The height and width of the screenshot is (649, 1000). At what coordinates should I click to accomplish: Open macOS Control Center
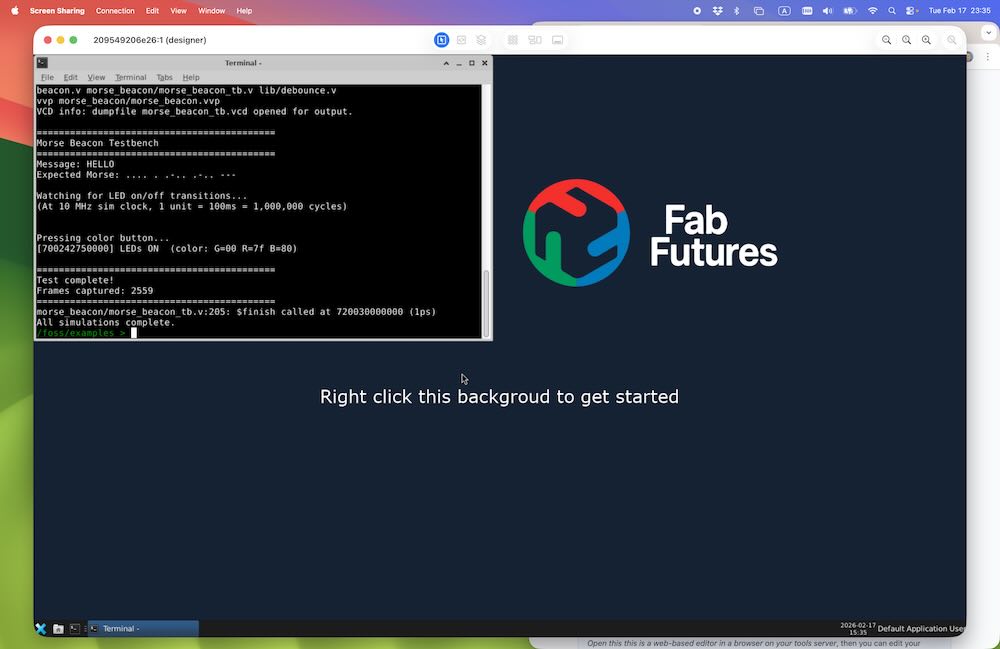(x=911, y=11)
